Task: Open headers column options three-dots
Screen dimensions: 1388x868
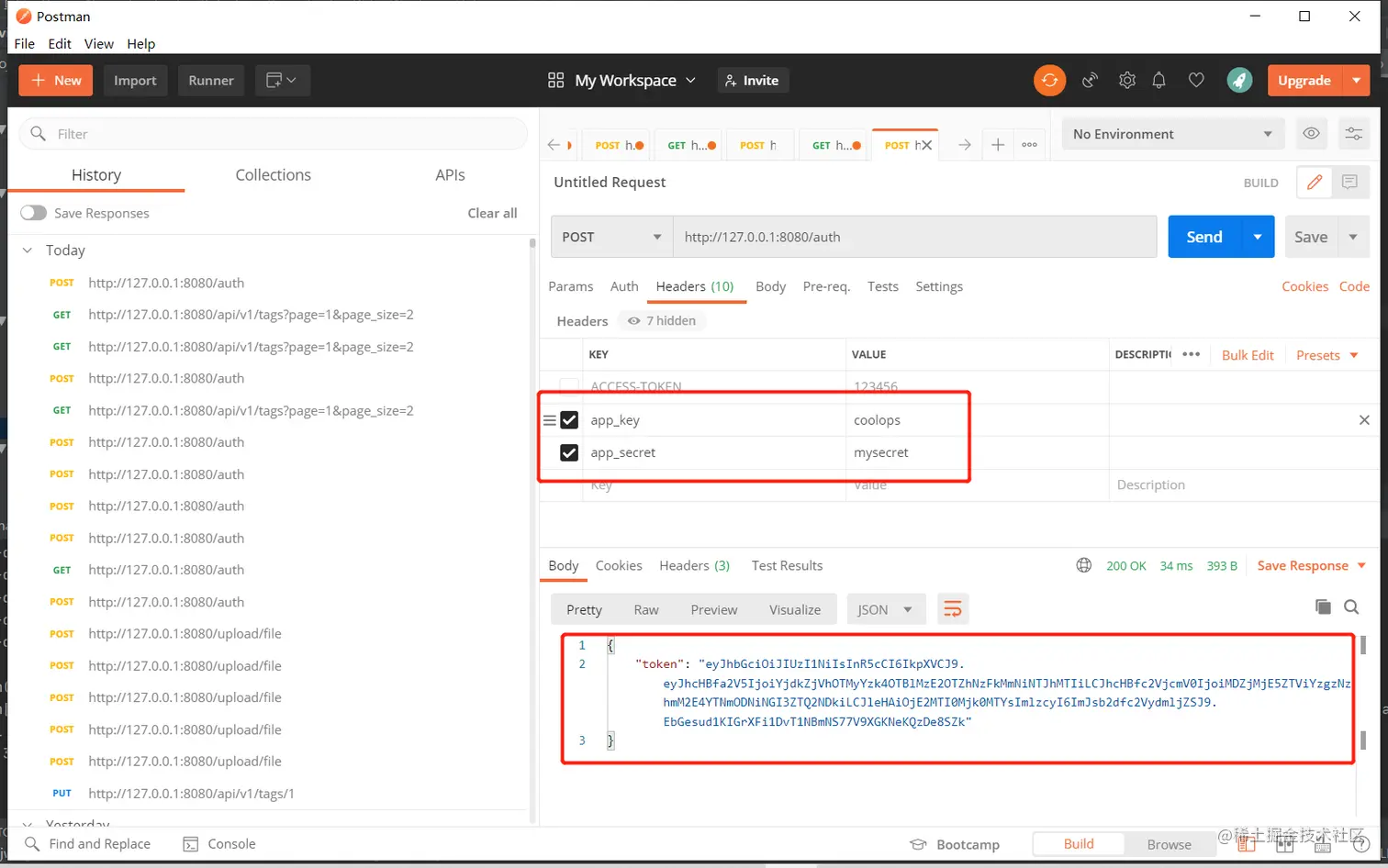Action: [x=1192, y=354]
